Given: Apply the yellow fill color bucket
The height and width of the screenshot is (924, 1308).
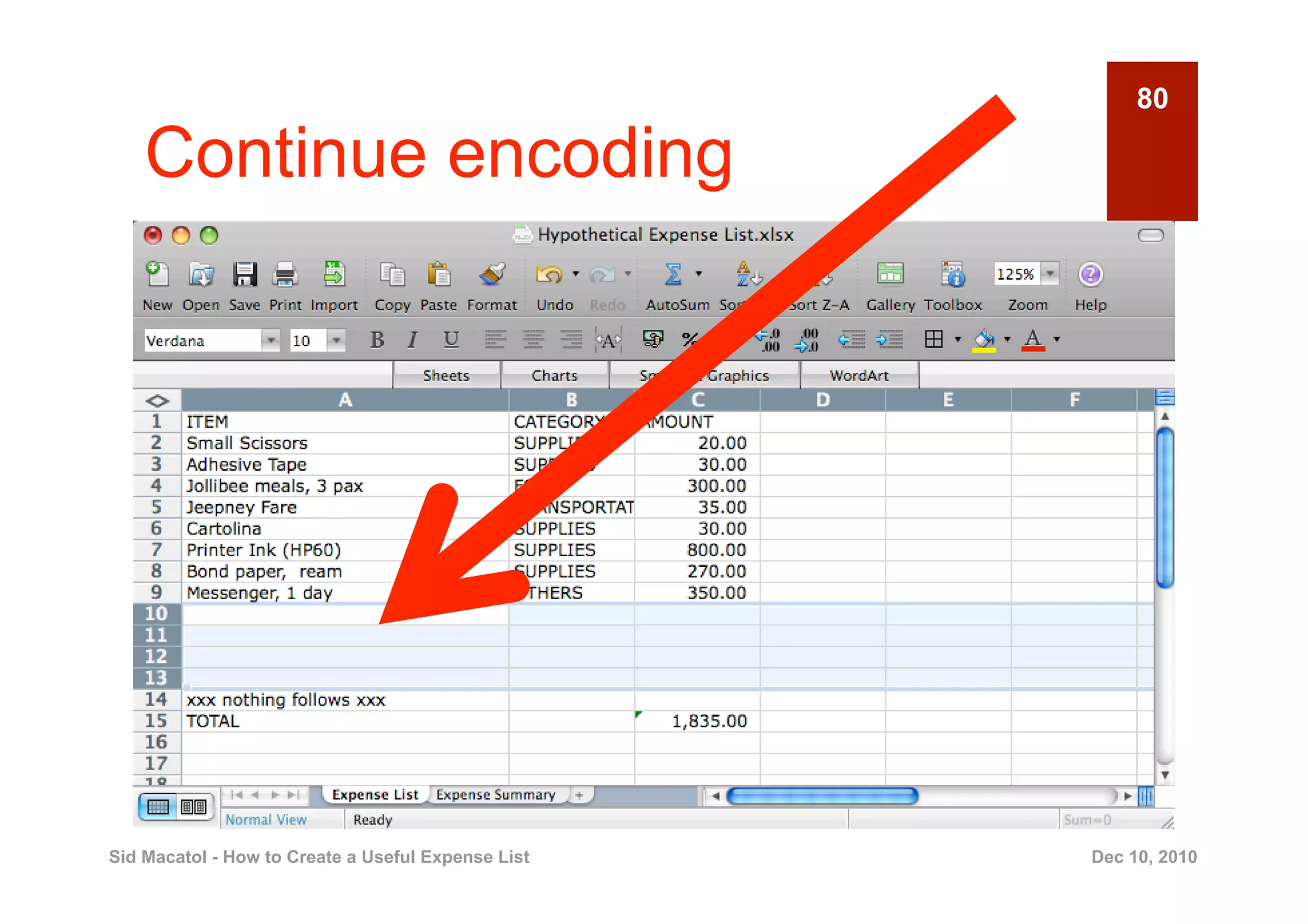Looking at the screenshot, I should click(984, 340).
